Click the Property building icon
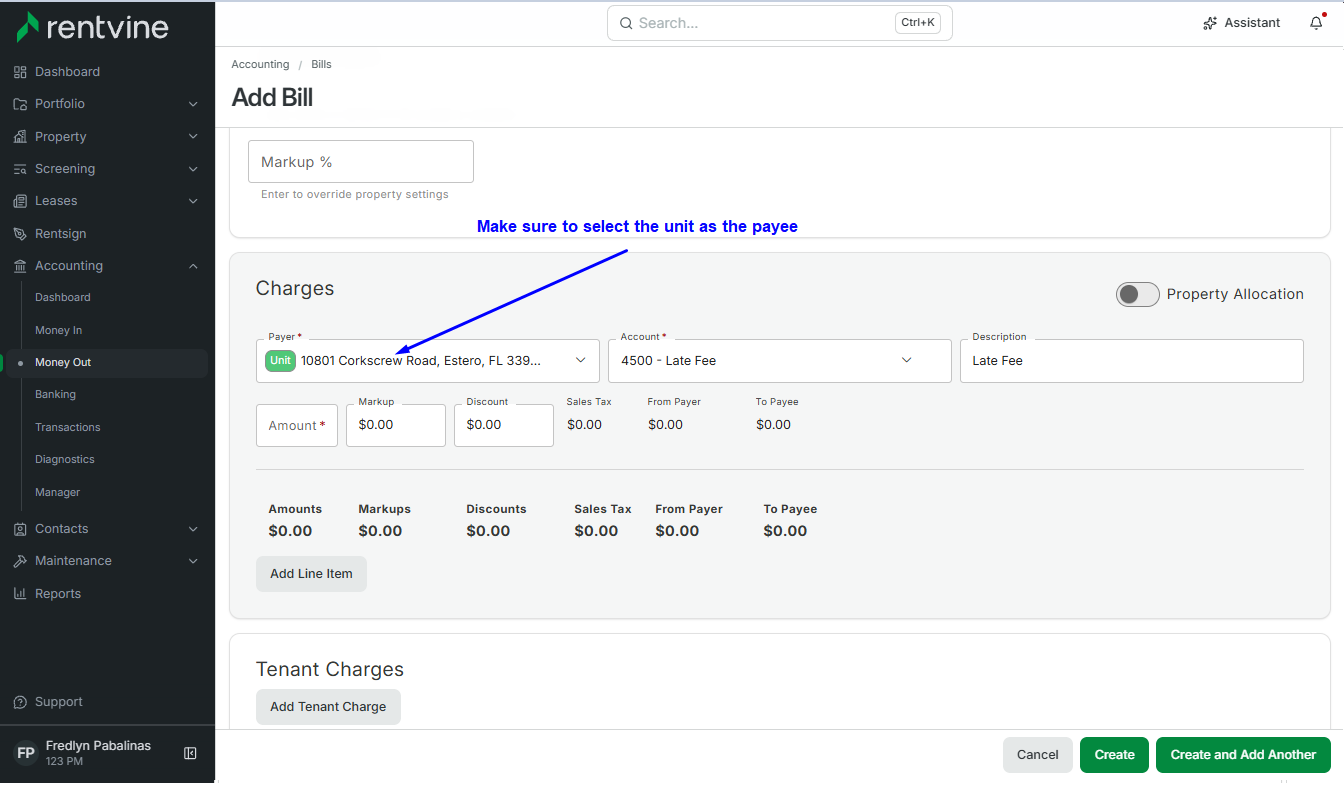 [20, 137]
